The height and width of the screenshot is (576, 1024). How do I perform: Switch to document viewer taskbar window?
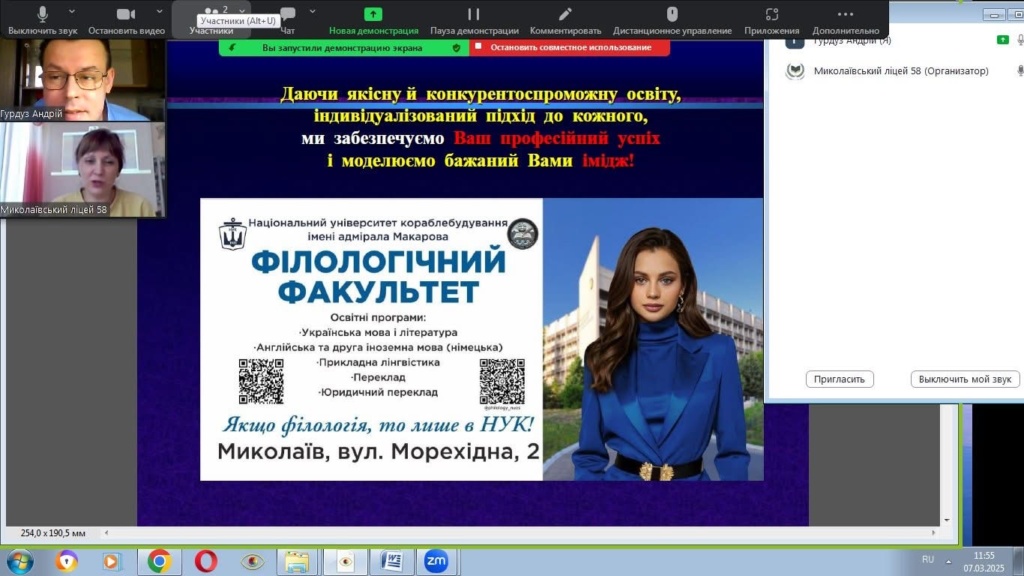tap(345, 562)
